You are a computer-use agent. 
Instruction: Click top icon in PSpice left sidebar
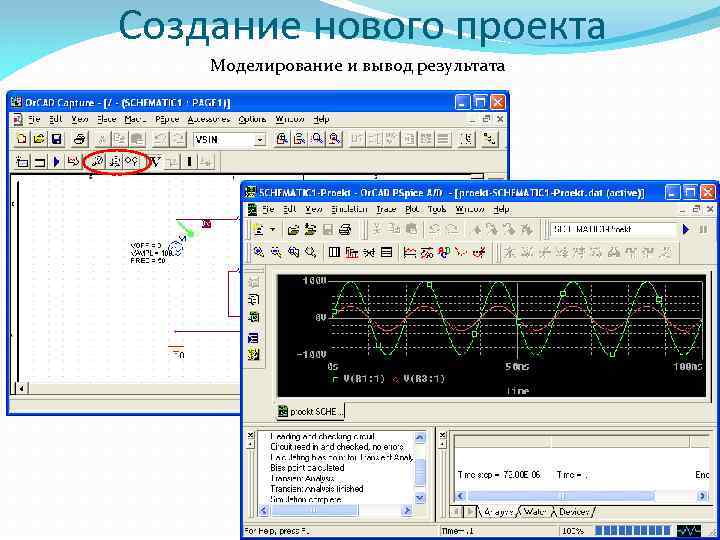pos(253,281)
